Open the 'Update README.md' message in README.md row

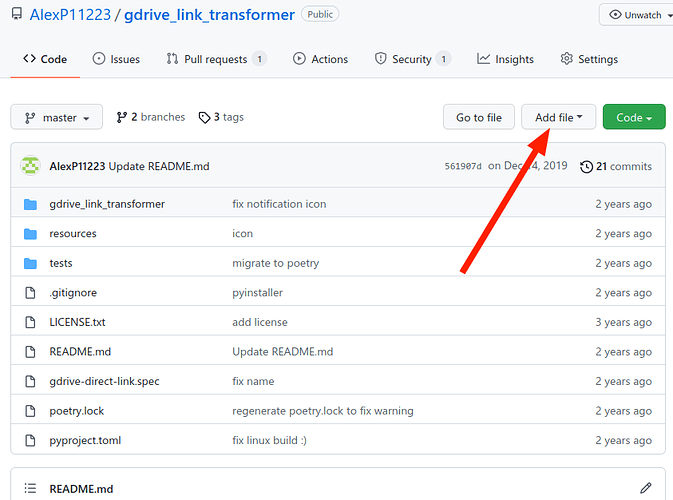pyautogui.click(x=283, y=352)
